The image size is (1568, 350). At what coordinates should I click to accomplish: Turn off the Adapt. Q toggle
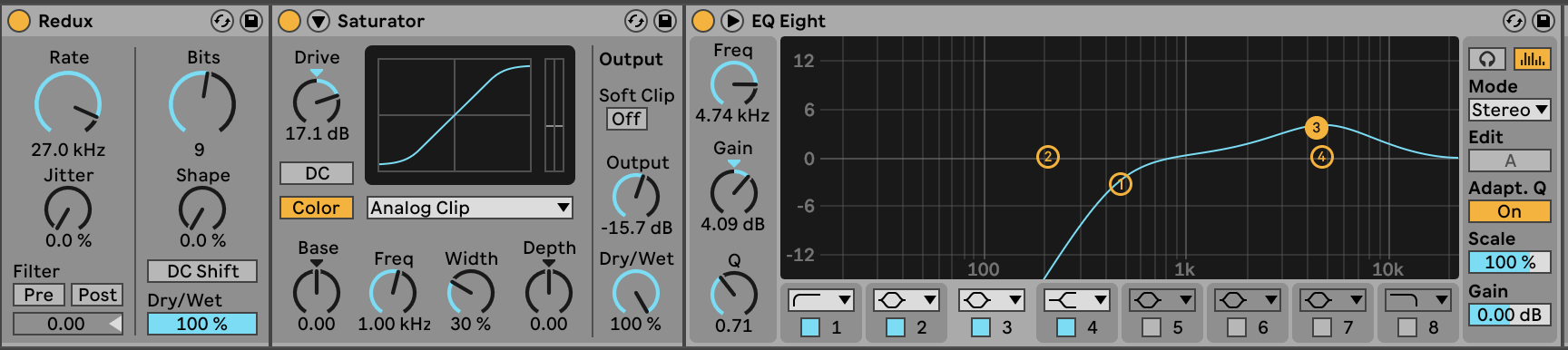1510,211
